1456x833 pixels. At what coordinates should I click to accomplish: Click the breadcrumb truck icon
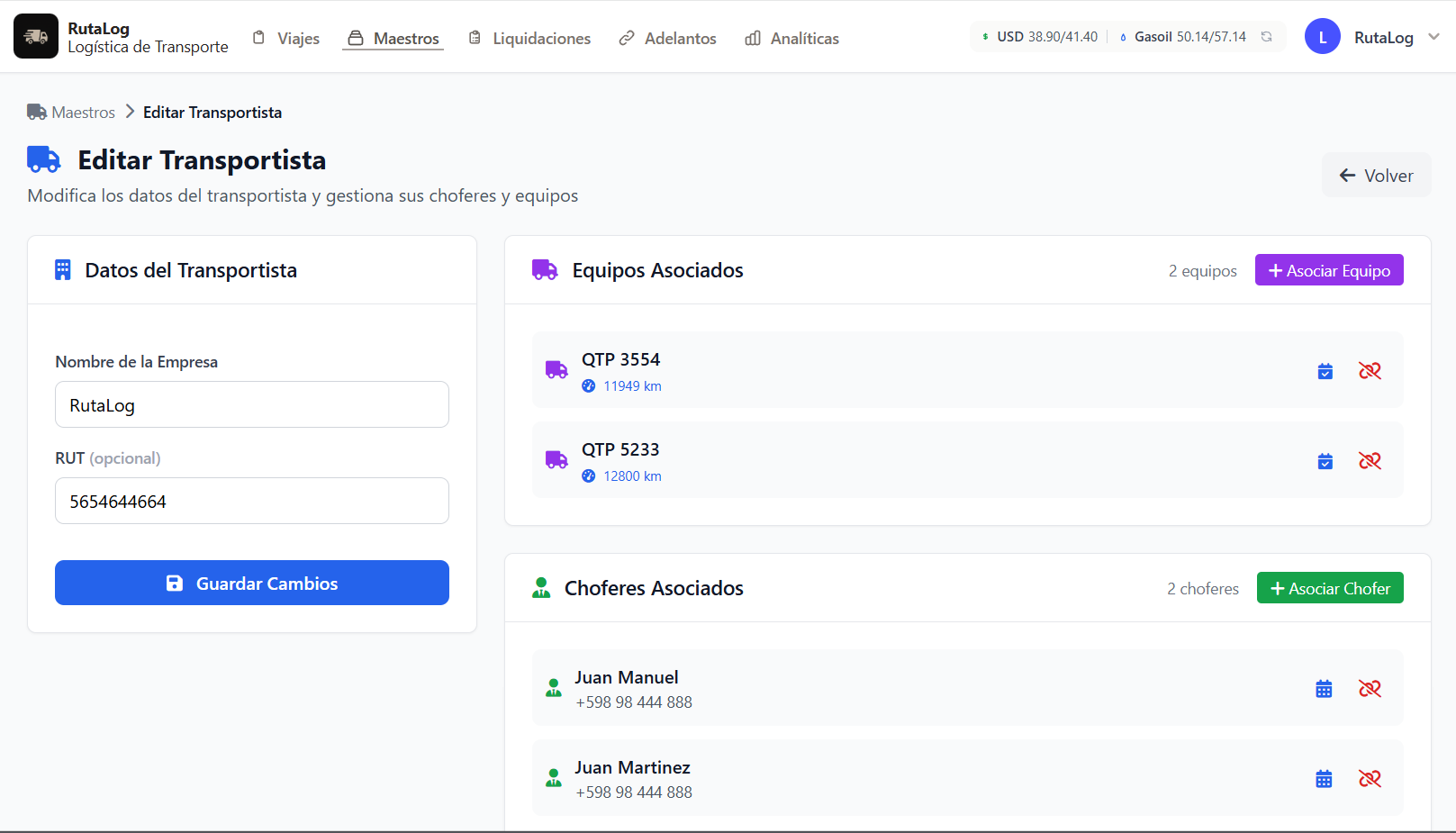pyautogui.click(x=37, y=113)
